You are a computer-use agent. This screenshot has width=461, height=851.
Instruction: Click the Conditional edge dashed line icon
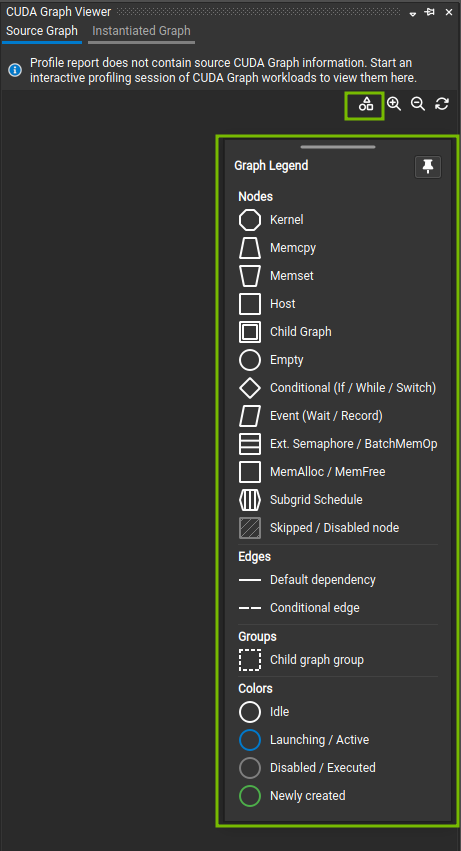click(250, 608)
